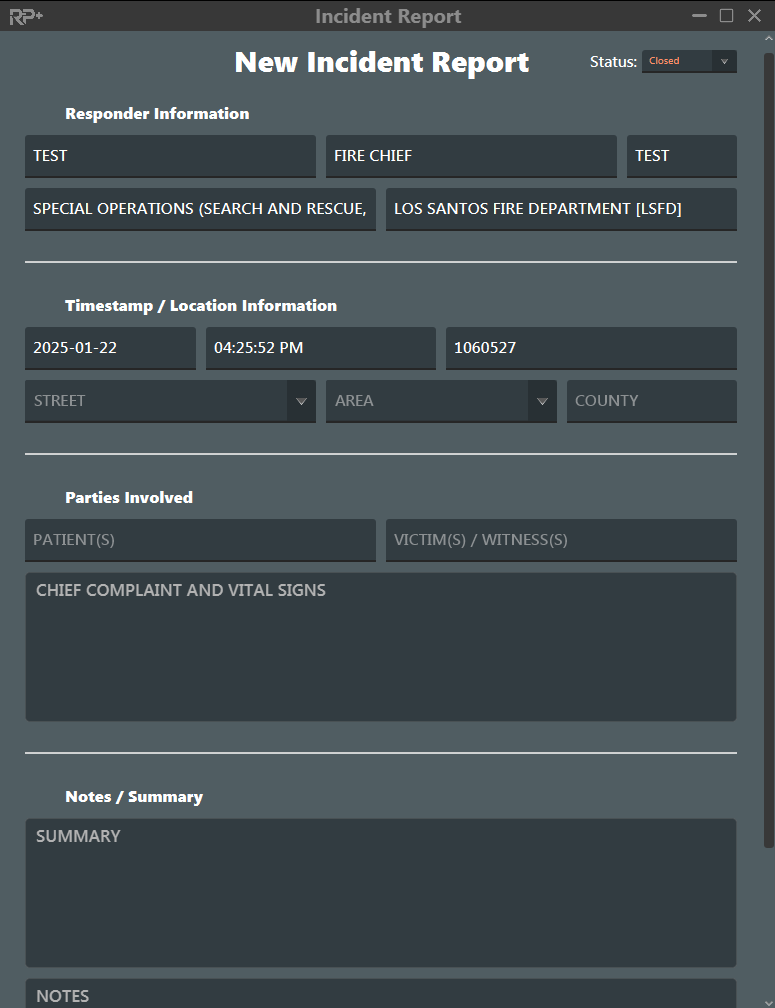Expand the Street dropdown arrow
775x1008 pixels.
(301, 401)
